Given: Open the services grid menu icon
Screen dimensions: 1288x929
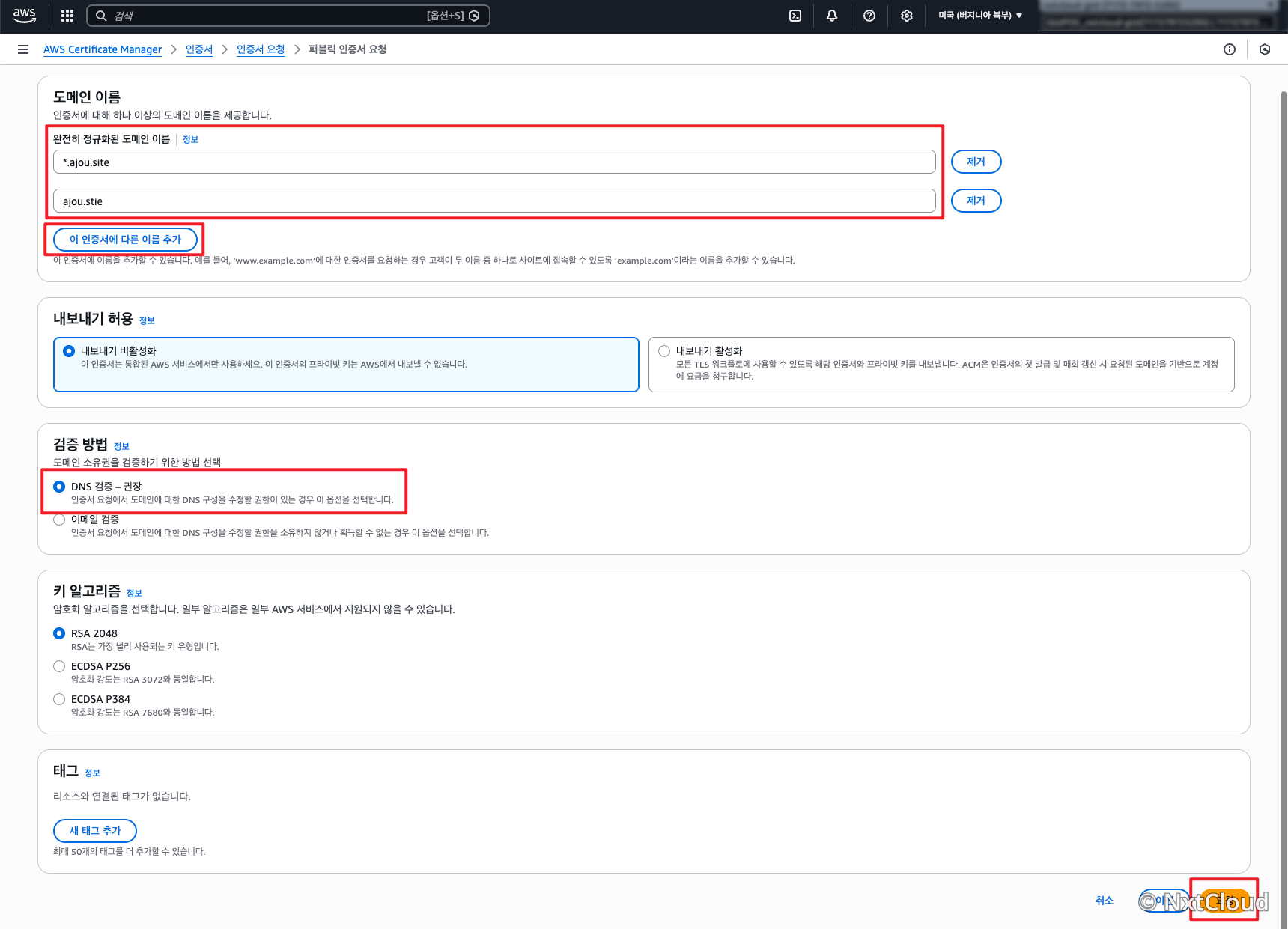Looking at the screenshot, I should pos(67,16).
